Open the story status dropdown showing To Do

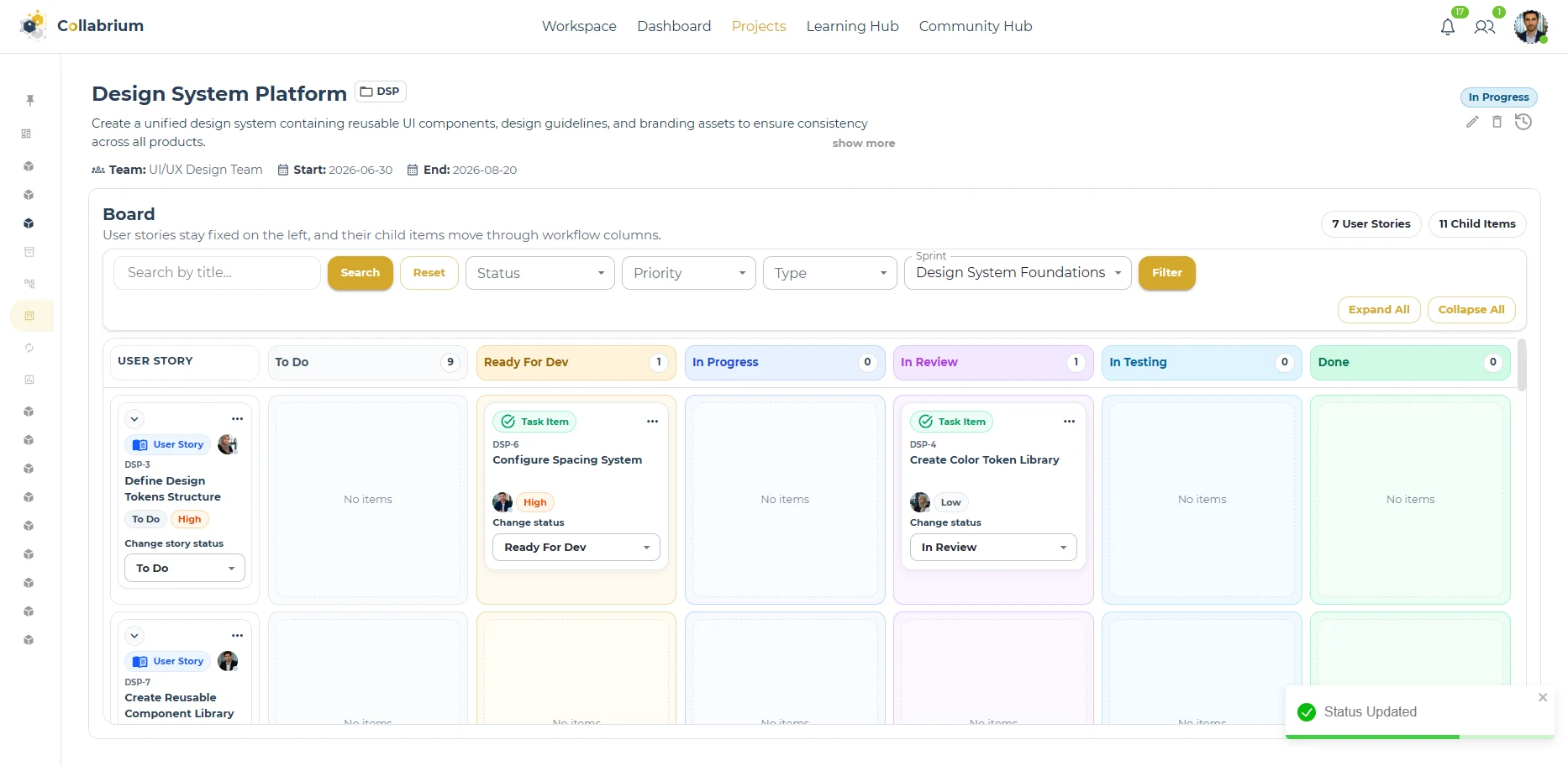pos(185,568)
